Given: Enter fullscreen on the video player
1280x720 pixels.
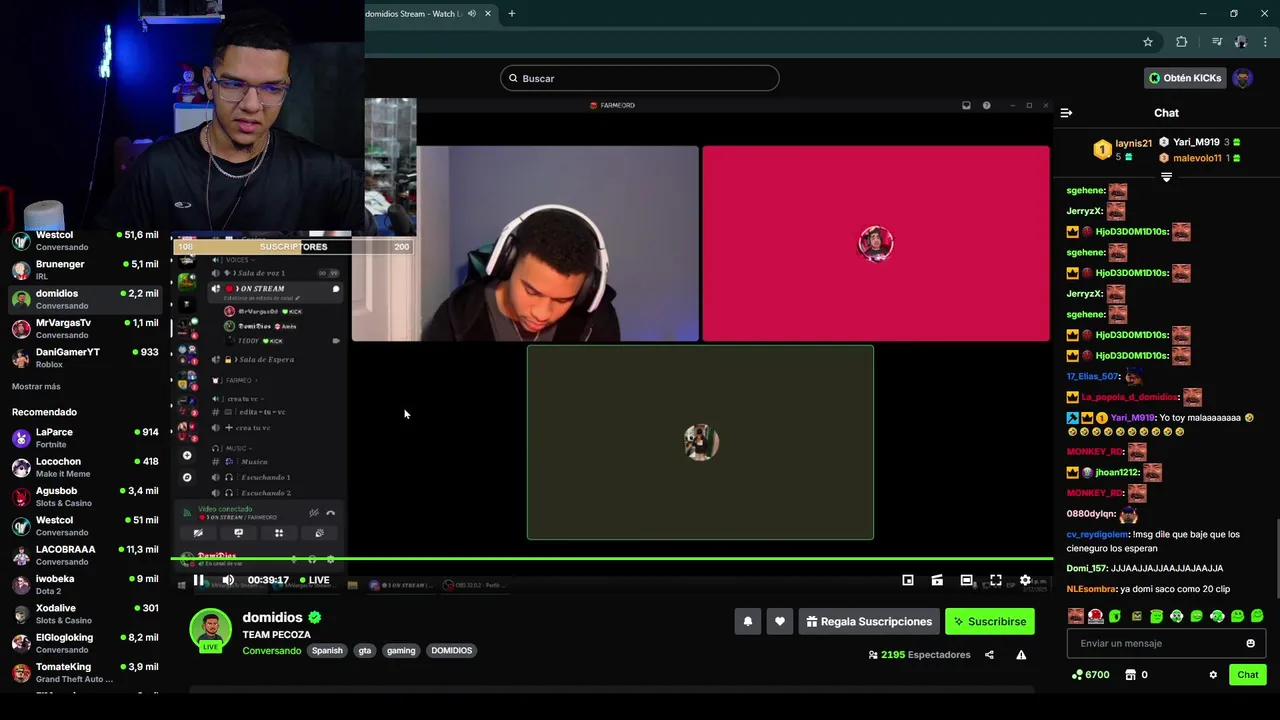Looking at the screenshot, I should tap(996, 580).
